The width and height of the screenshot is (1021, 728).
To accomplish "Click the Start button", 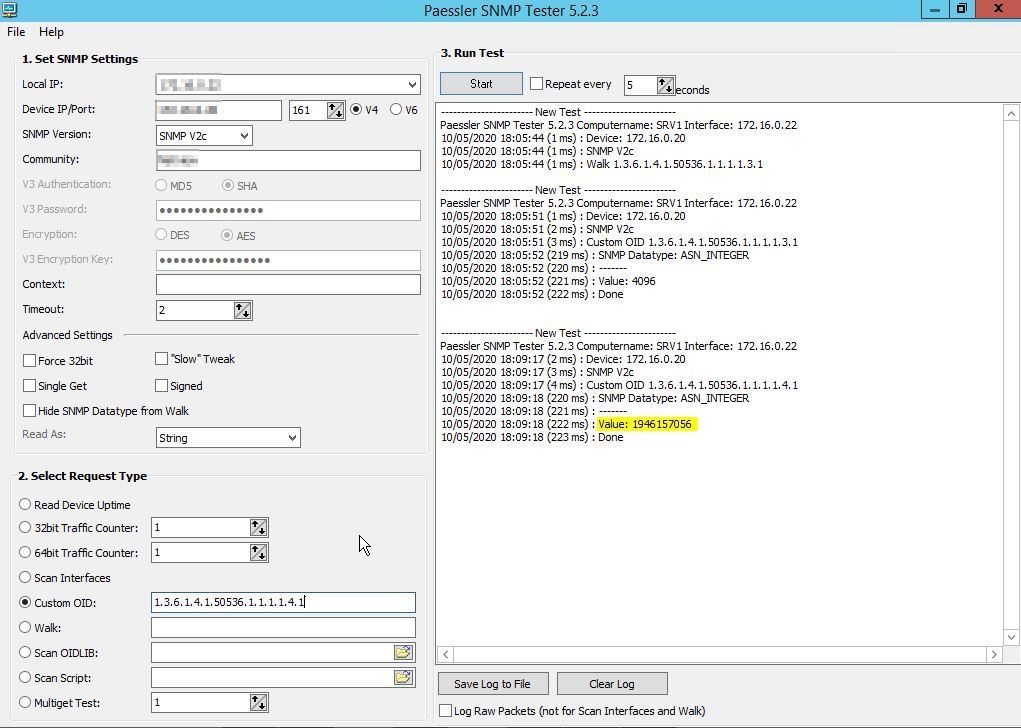I will tap(481, 83).
